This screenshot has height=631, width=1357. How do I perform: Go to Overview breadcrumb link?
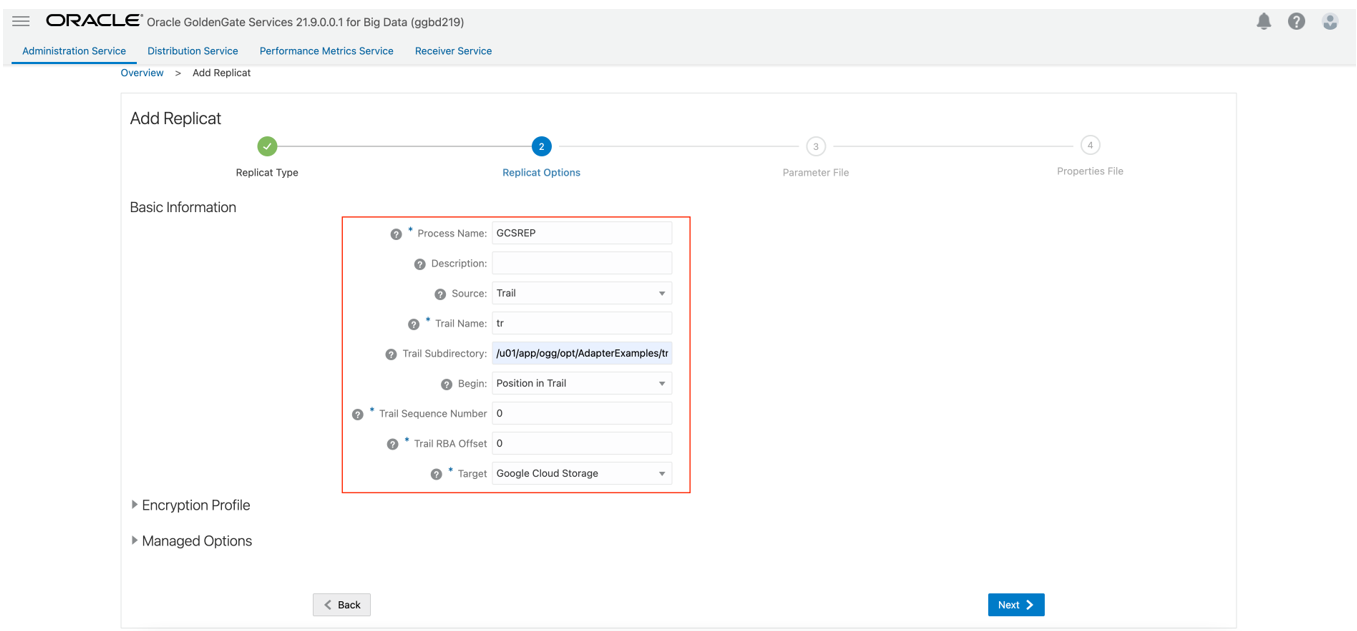[142, 73]
